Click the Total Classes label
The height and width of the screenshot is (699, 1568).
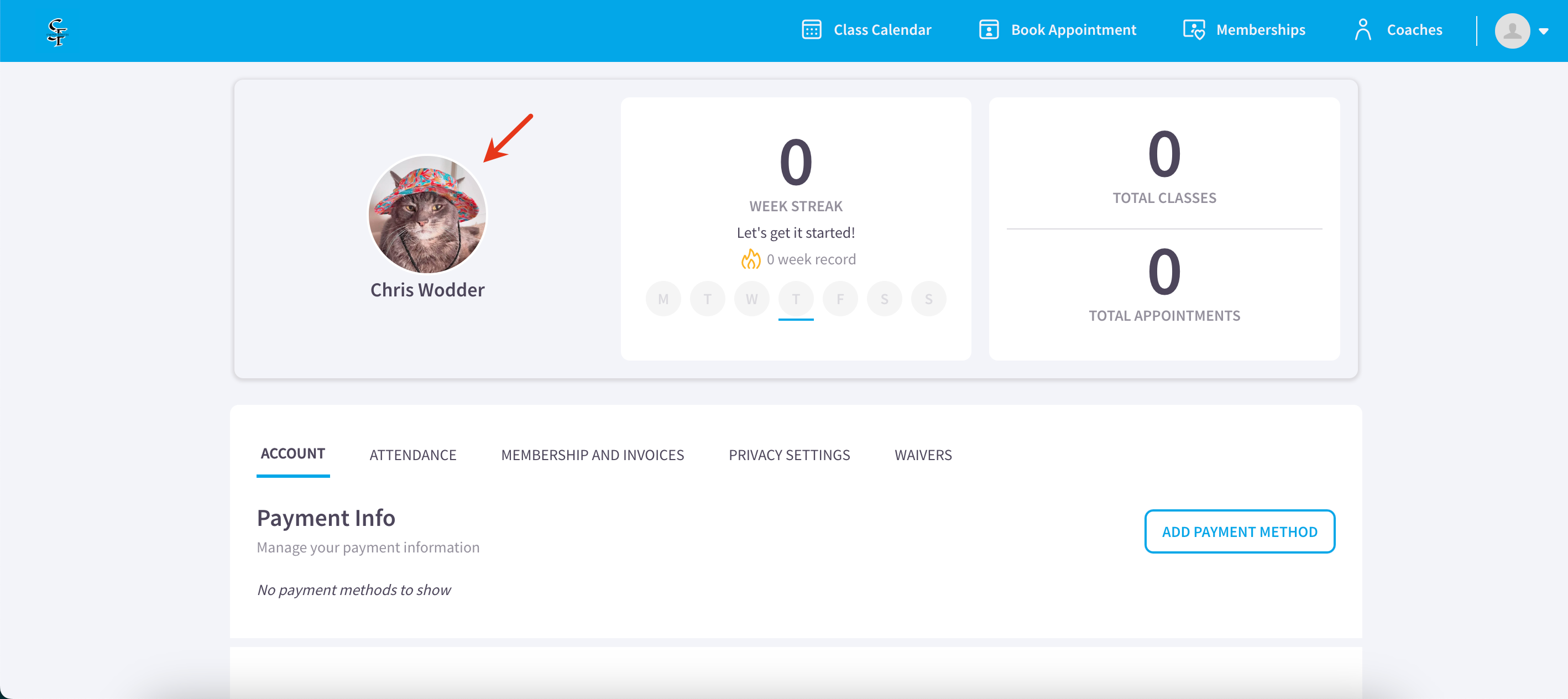pyautogui.click(x=1164, y=198)
